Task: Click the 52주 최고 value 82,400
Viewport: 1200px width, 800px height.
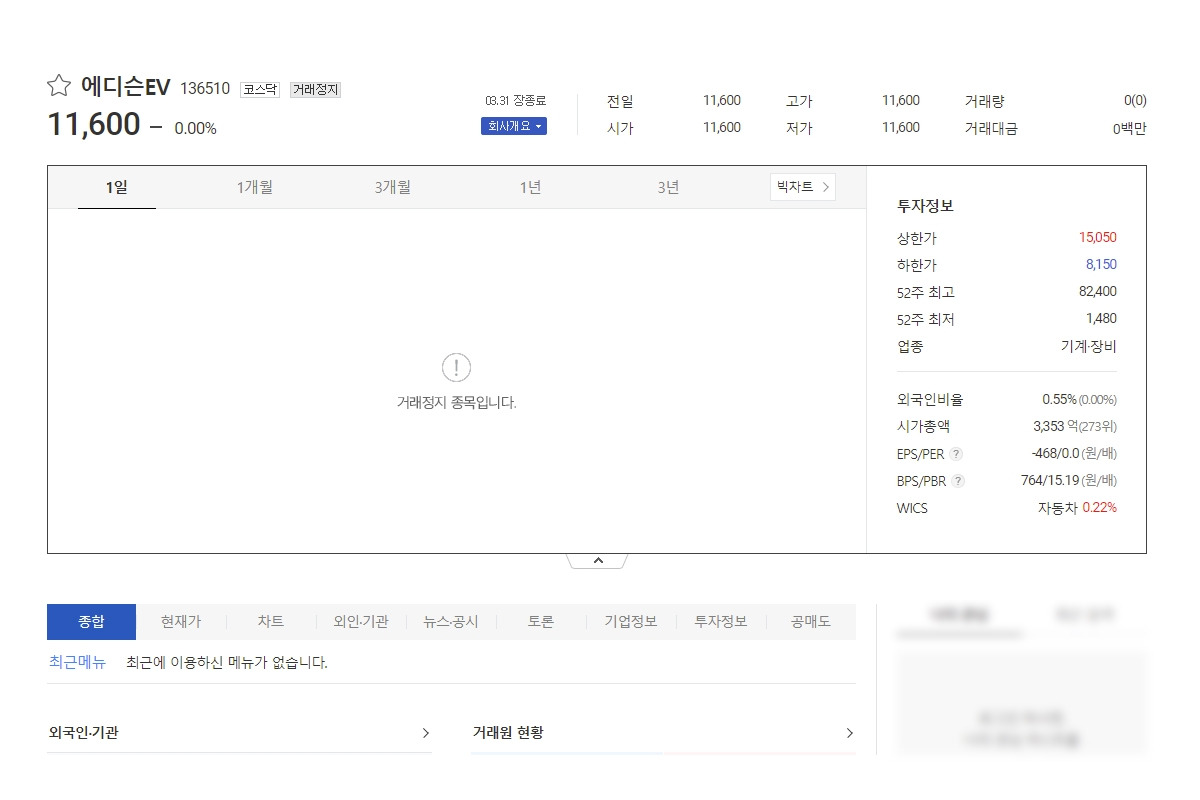Action: tap(1097, 292)
